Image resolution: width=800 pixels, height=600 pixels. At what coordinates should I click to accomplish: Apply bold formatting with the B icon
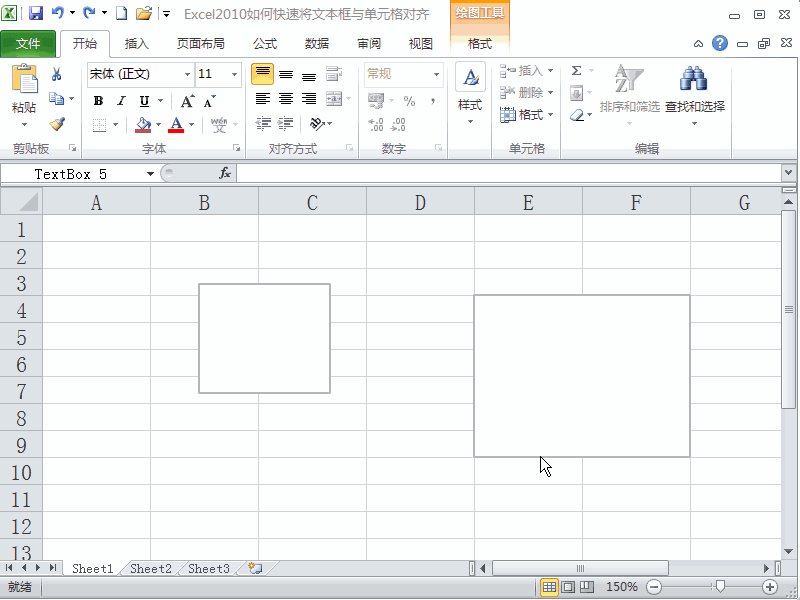(98, 101)
